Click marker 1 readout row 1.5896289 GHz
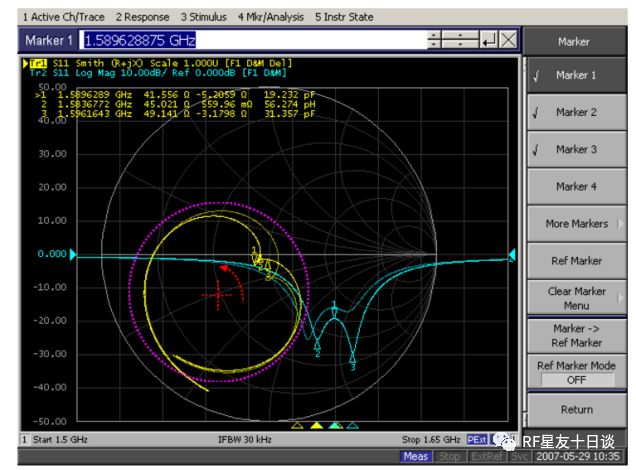The image size is (636, 470). coord(175,95)
